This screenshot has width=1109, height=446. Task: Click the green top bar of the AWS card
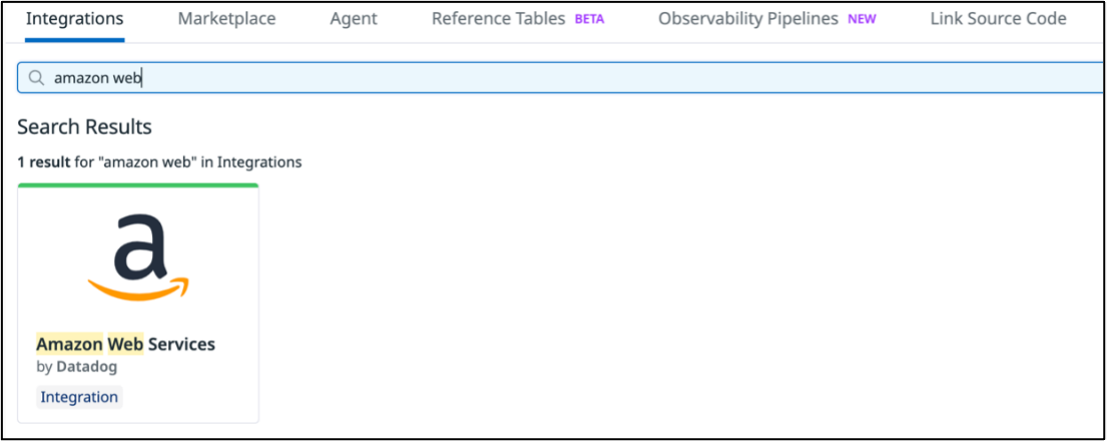[138, 185]
